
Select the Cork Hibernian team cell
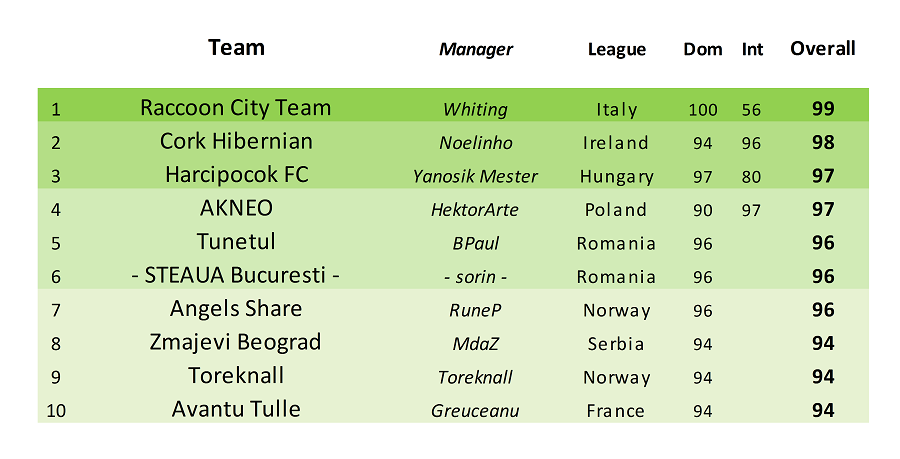click(236, 141)
